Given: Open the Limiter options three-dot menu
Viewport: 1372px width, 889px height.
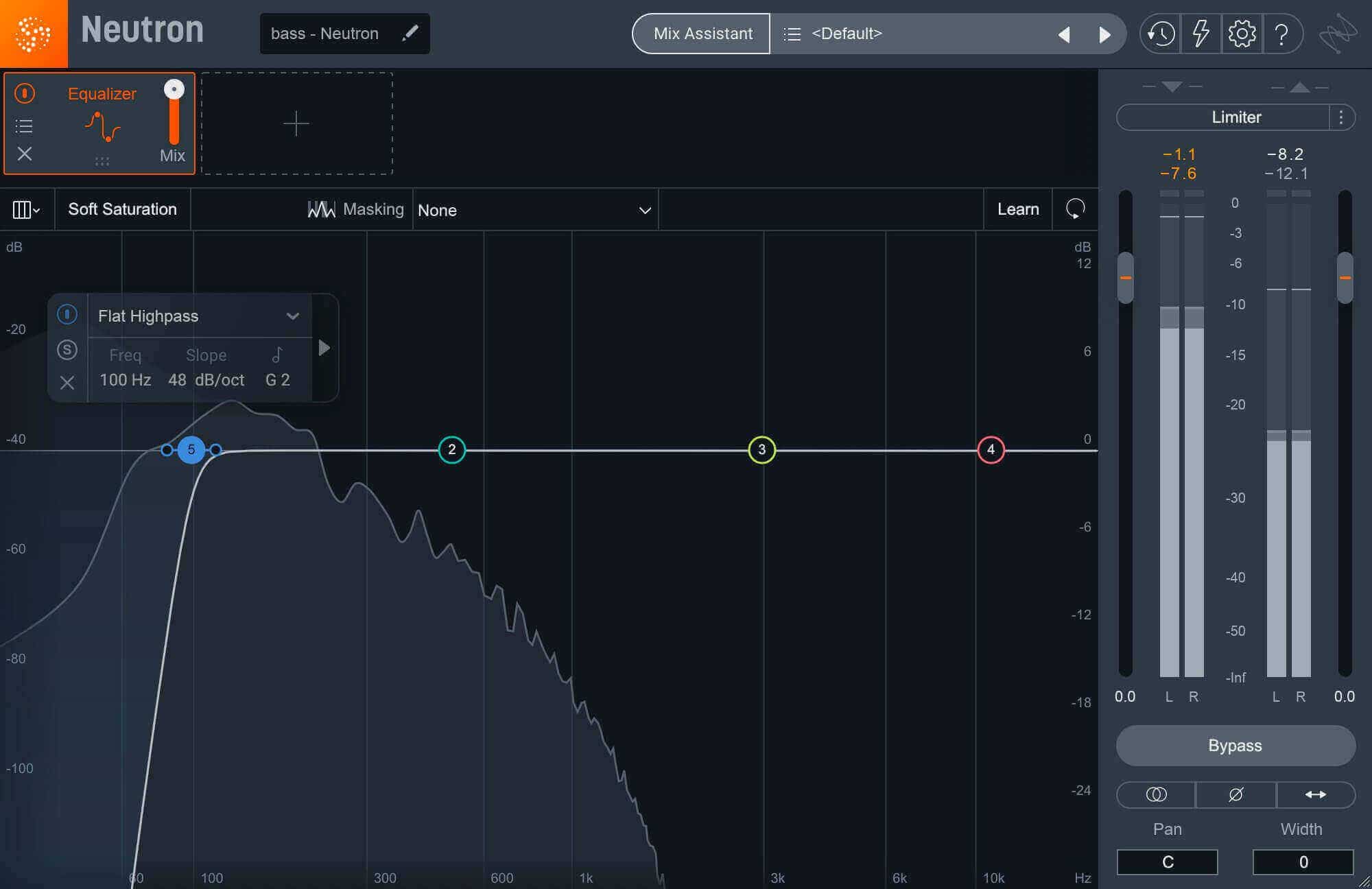Looking at the screenshot, I should (x=1341, y=117).
